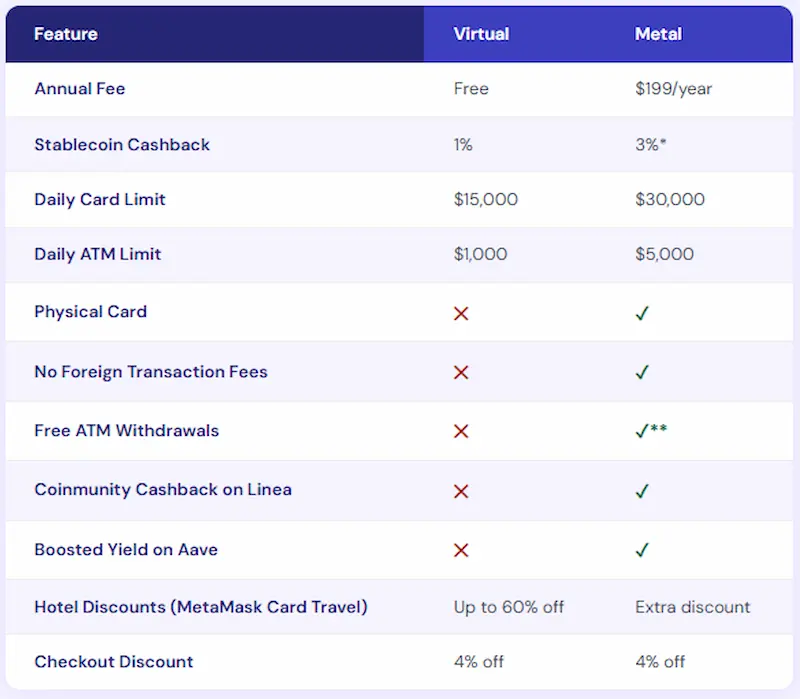Toggle the Coinmunity Cashback Virtual indicator
800x699 pixels.
tap(460, 490)
